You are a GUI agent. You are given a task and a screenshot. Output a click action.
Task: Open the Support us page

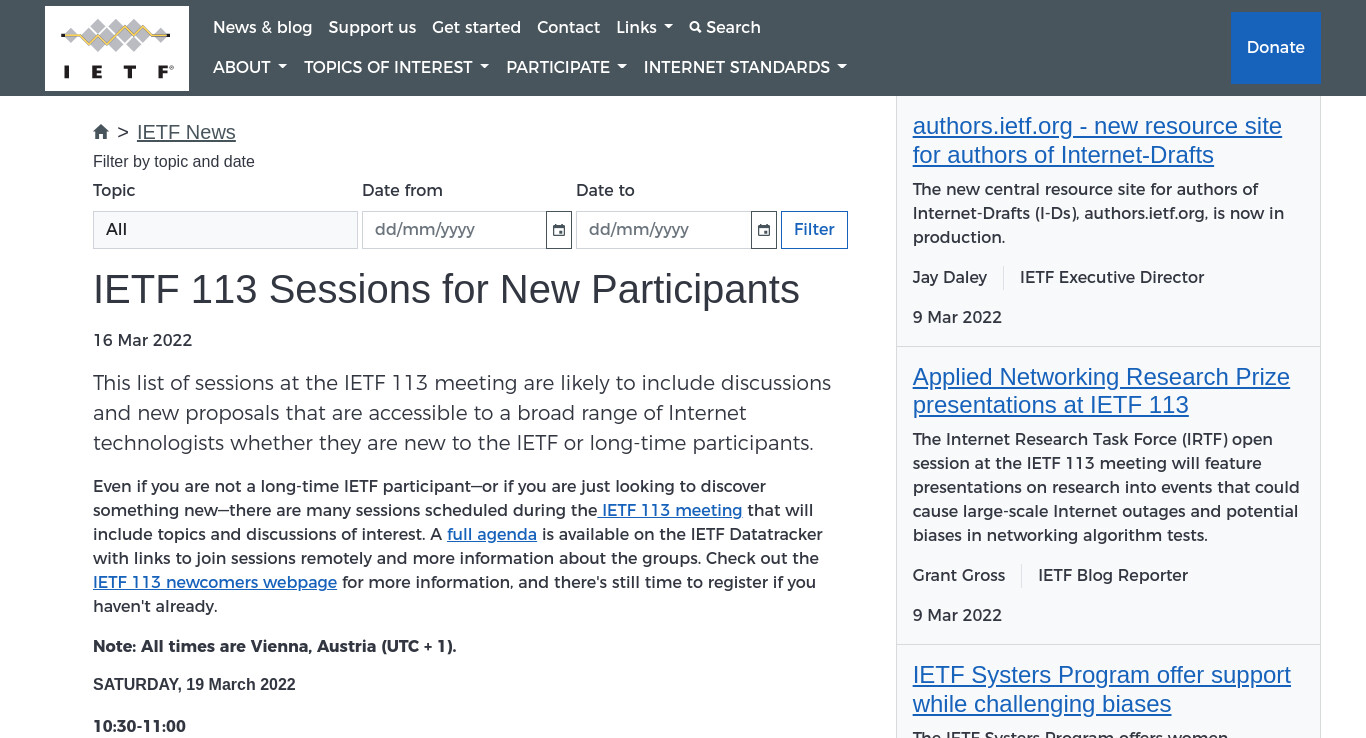tap(372, 27)
